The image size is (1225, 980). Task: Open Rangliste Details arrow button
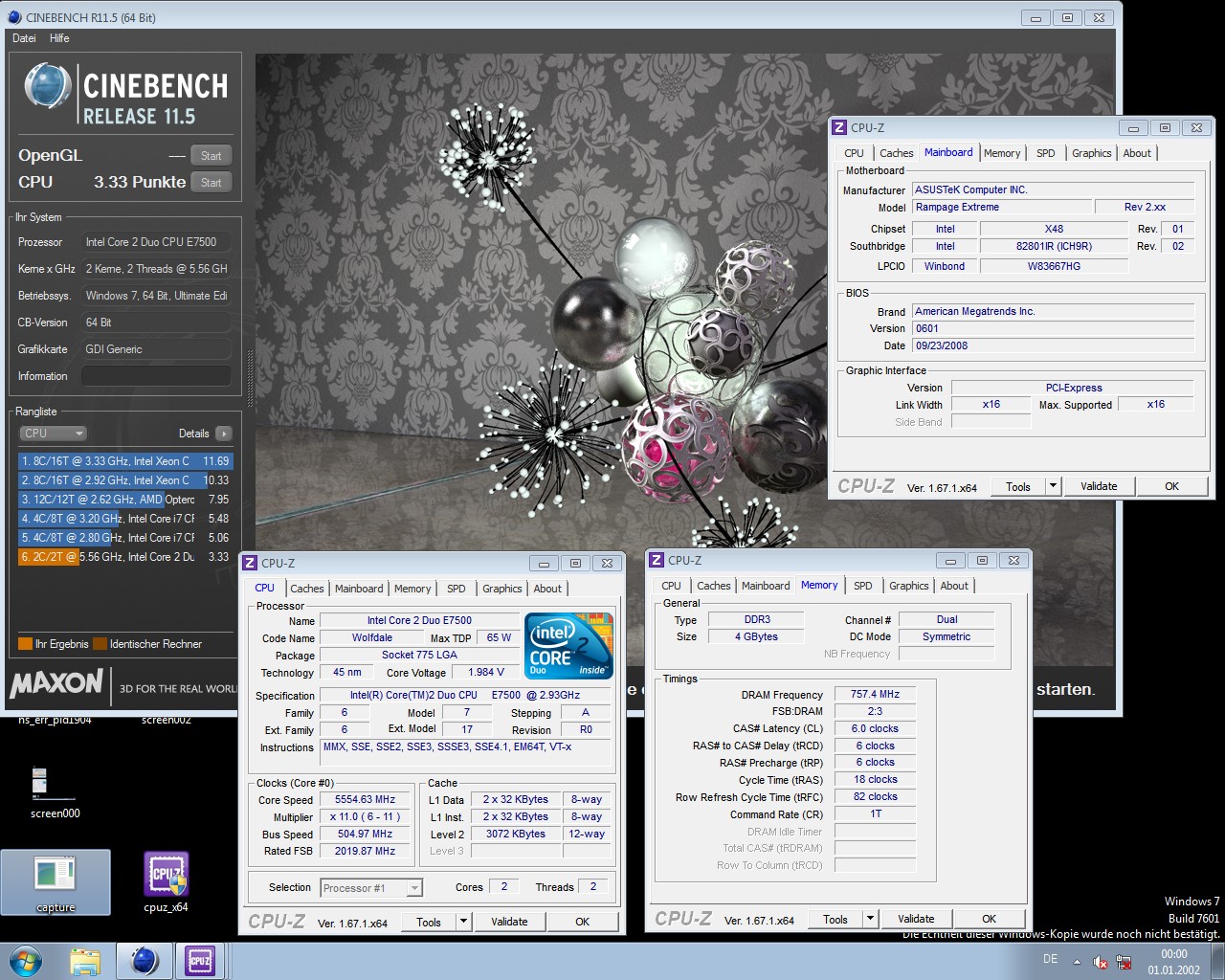224,434
